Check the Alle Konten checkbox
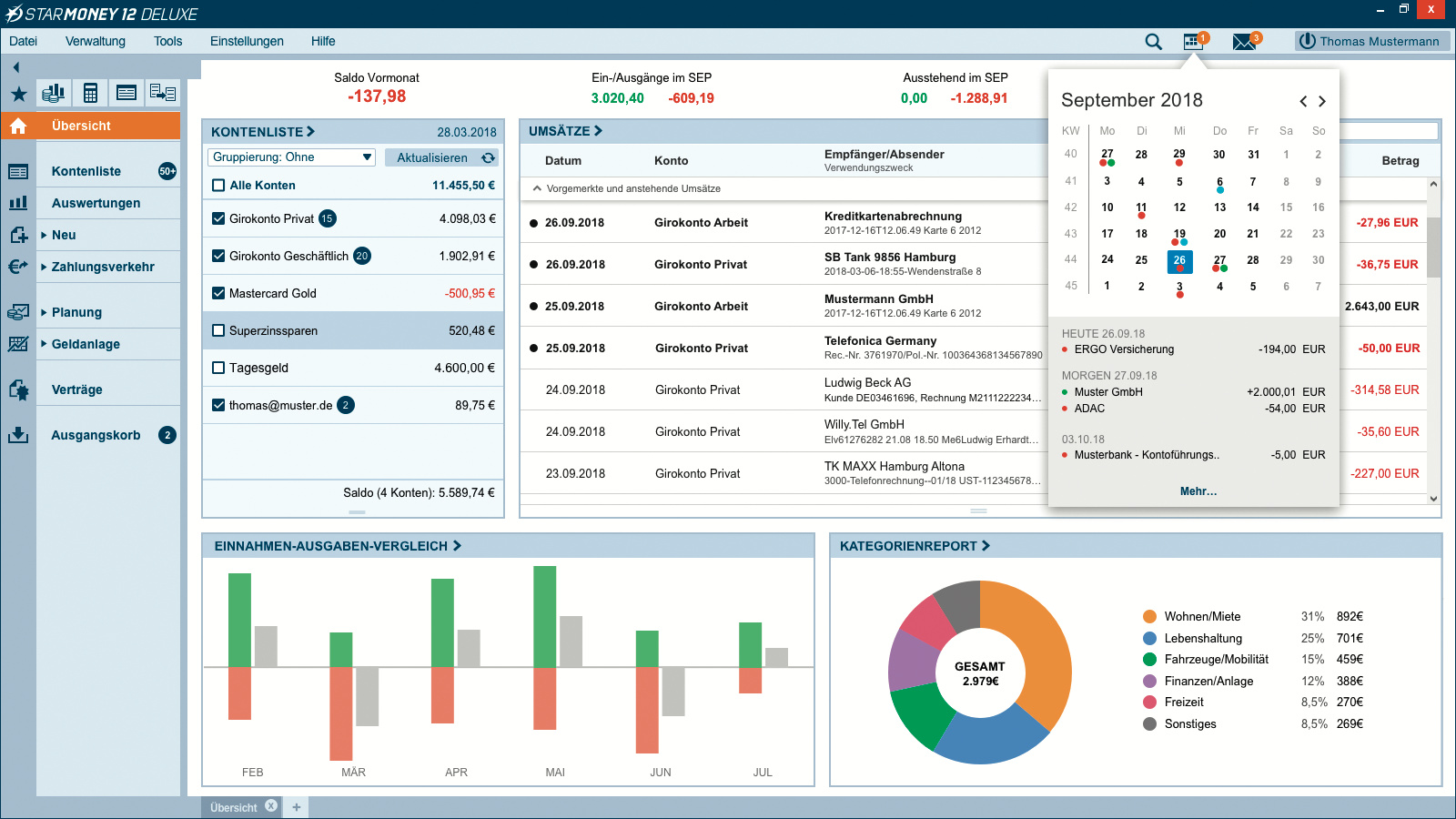 218,185
